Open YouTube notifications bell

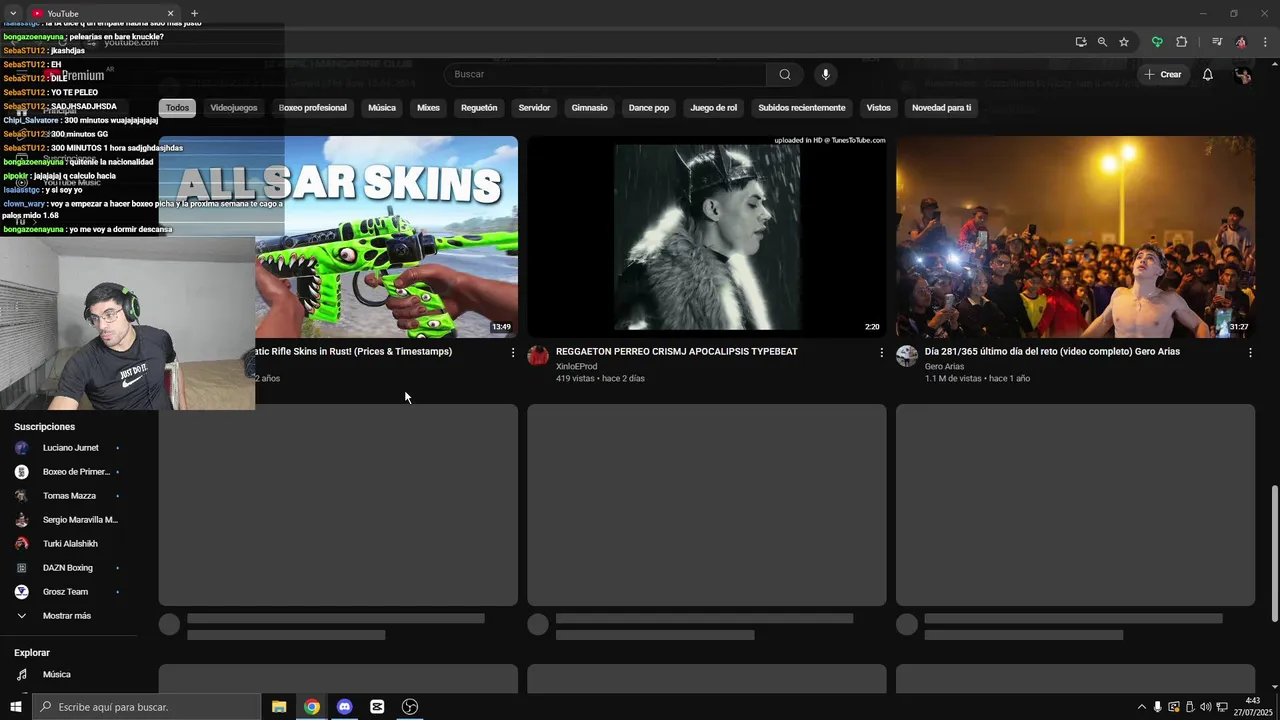pos(1207,74)
